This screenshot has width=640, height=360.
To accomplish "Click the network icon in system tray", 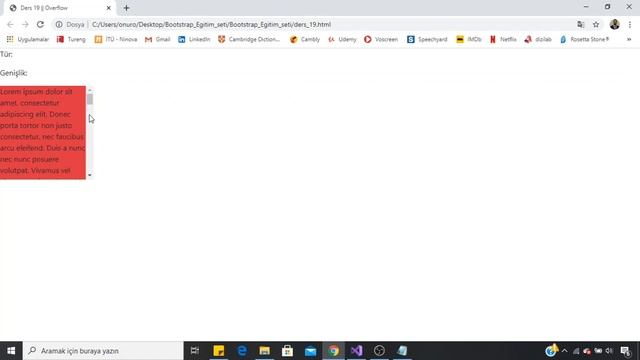I will pos(576,351).
